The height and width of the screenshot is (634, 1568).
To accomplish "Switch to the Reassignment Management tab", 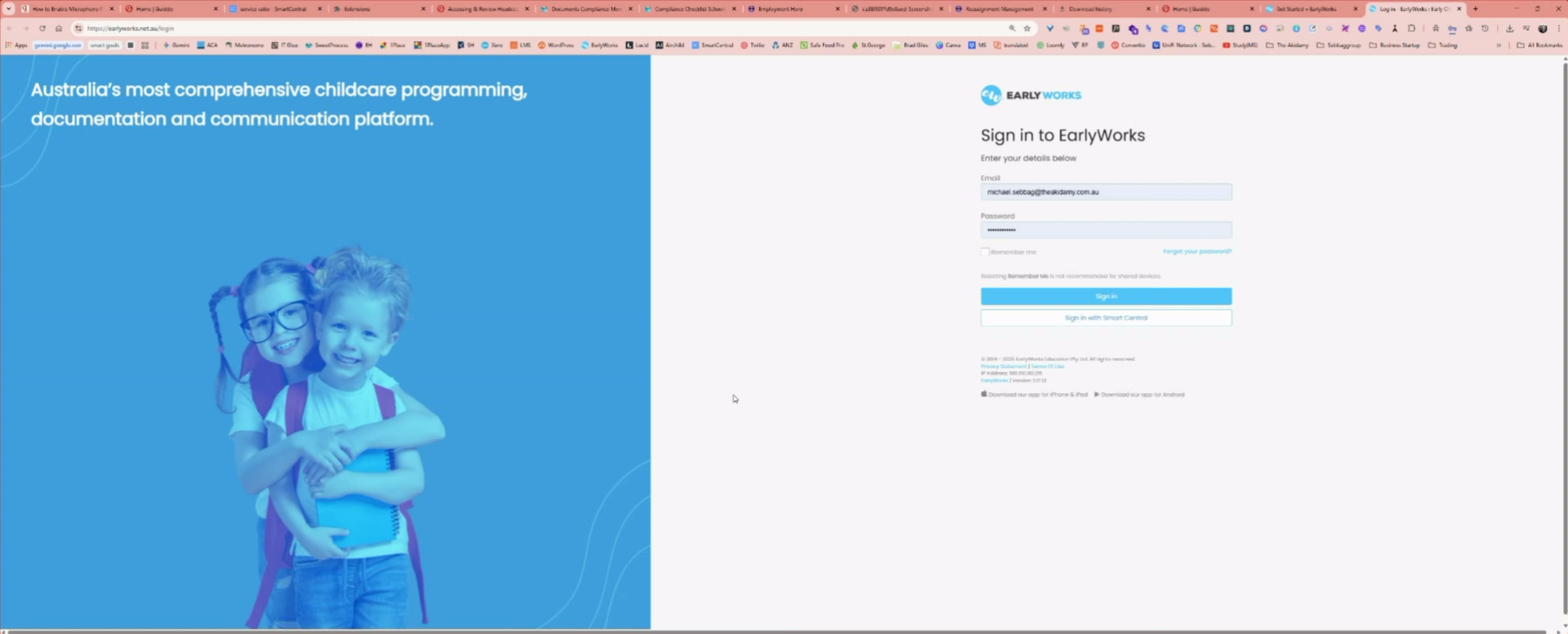I will click(x=1001, y=9).
